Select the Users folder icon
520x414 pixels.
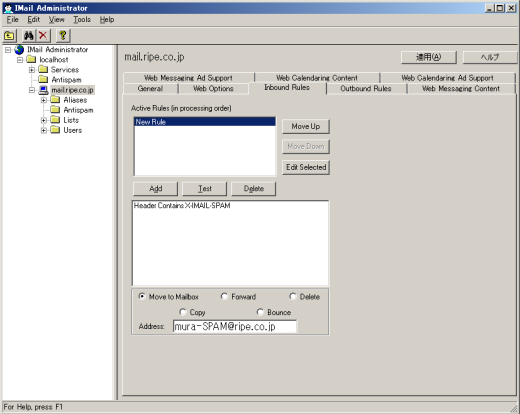pos(55,130)
